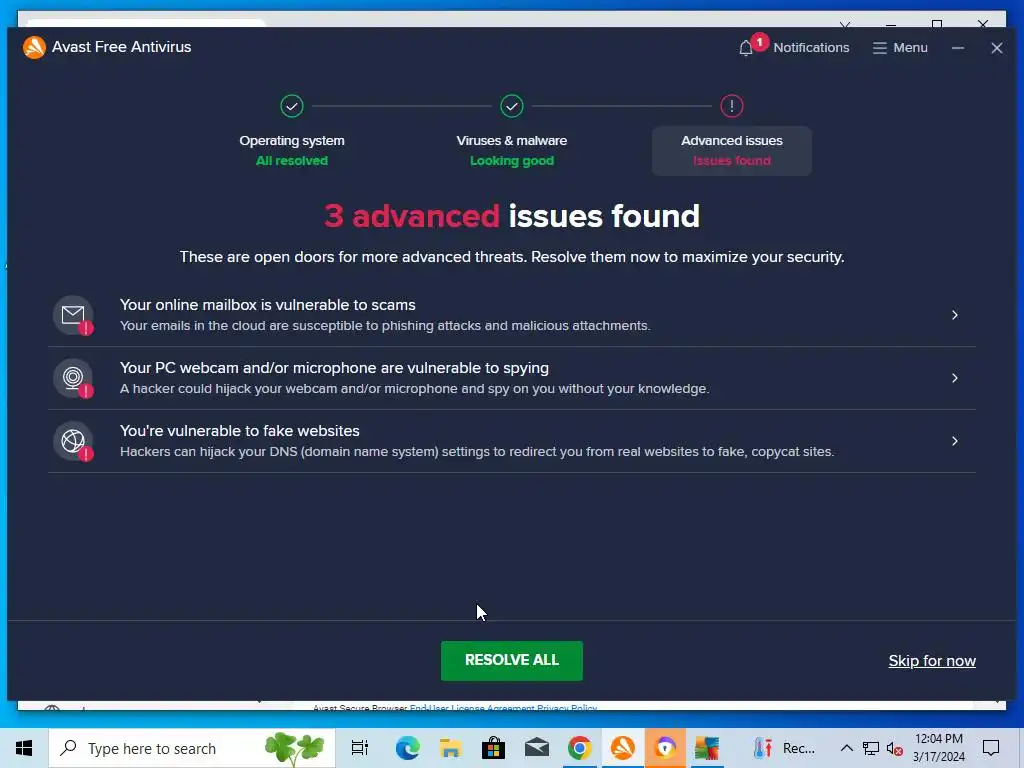
Task: Click End-User License Agreement link behind Avast
Action: click(472, 707)
